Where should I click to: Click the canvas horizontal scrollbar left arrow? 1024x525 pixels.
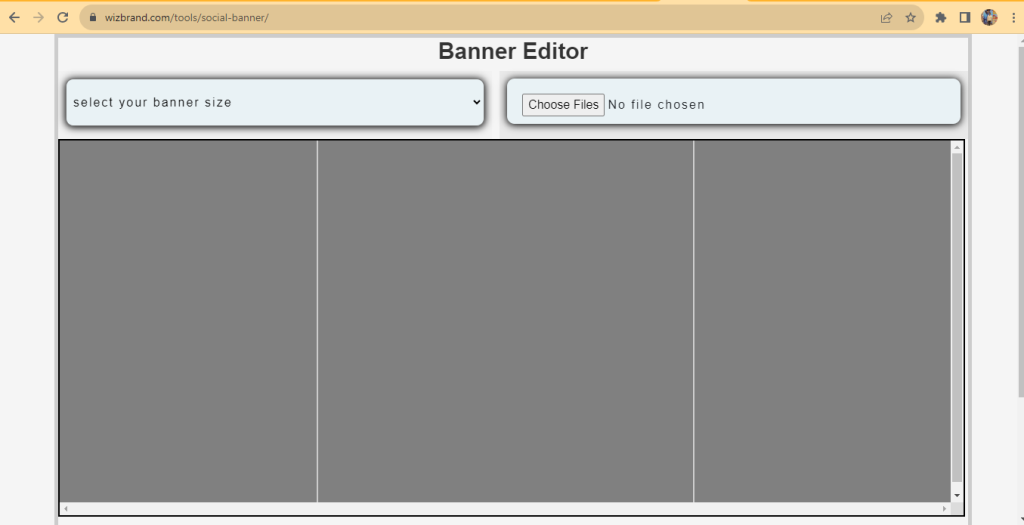click(66, 509)
